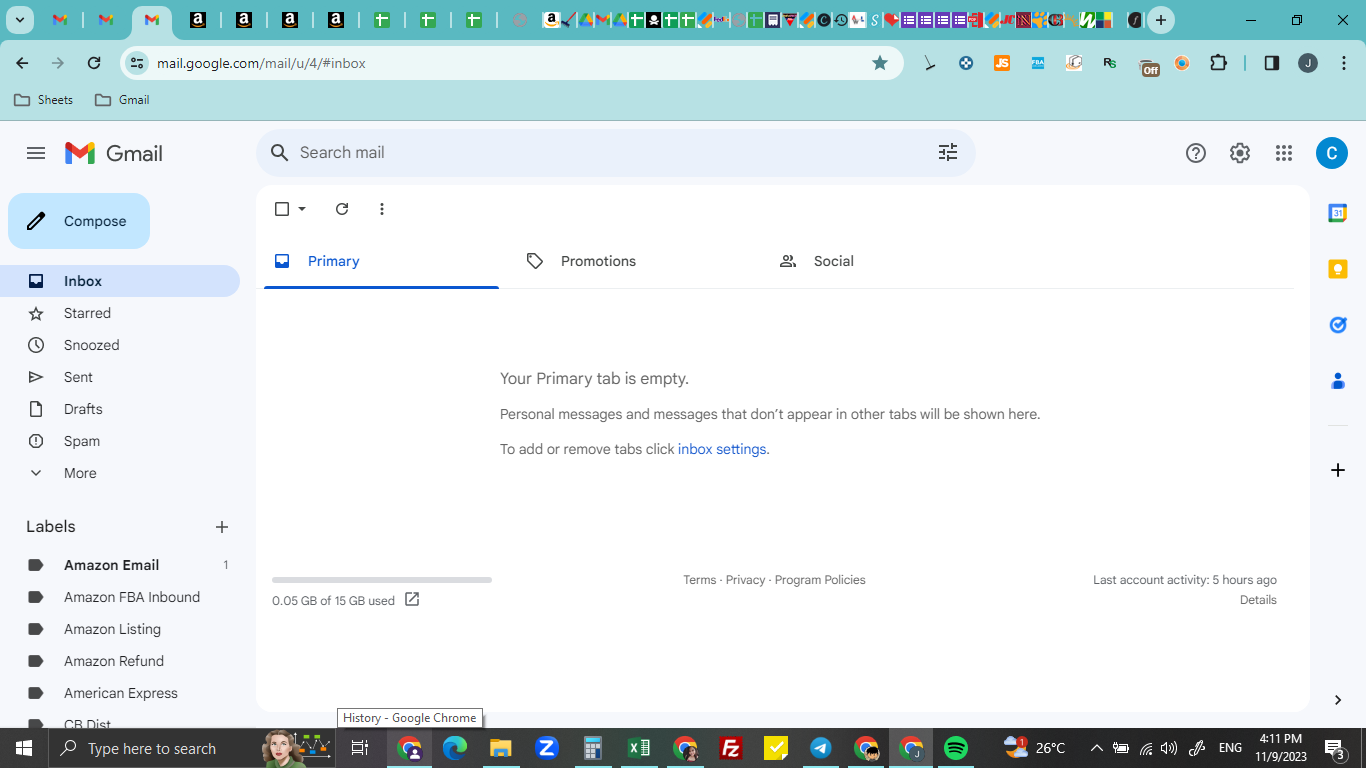Open Excel from the taskbar

pyautogui.click(x=639, y=748)
